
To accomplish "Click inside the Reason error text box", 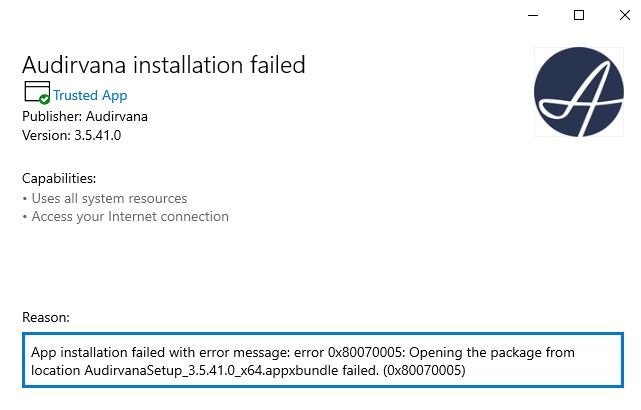I will [x=323, y=360].
